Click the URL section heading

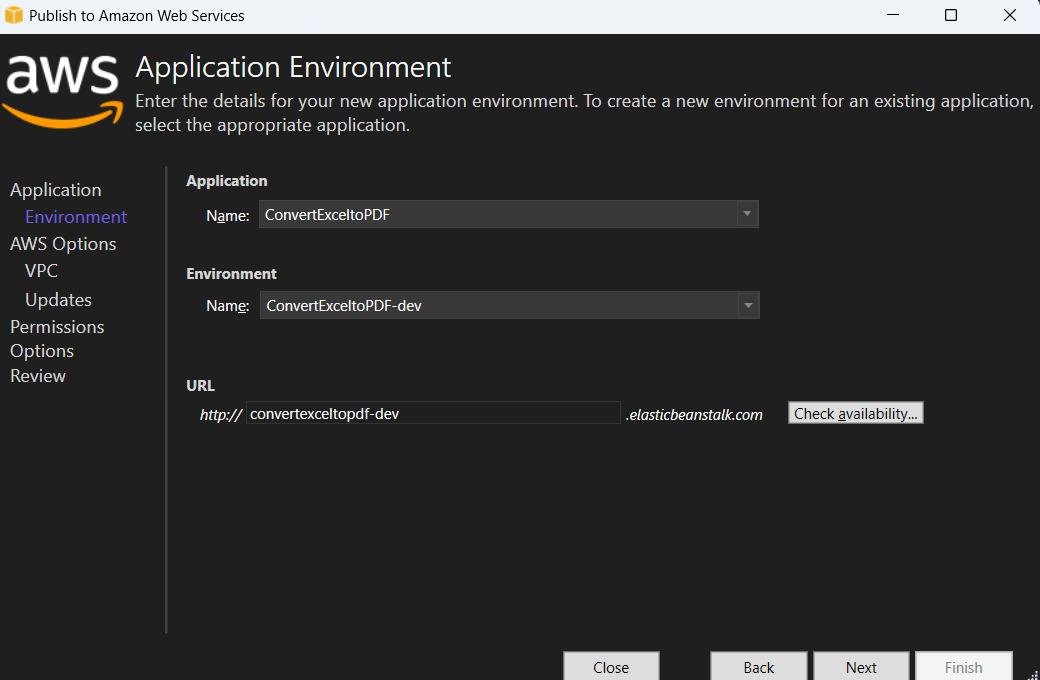tap(200, 385)
